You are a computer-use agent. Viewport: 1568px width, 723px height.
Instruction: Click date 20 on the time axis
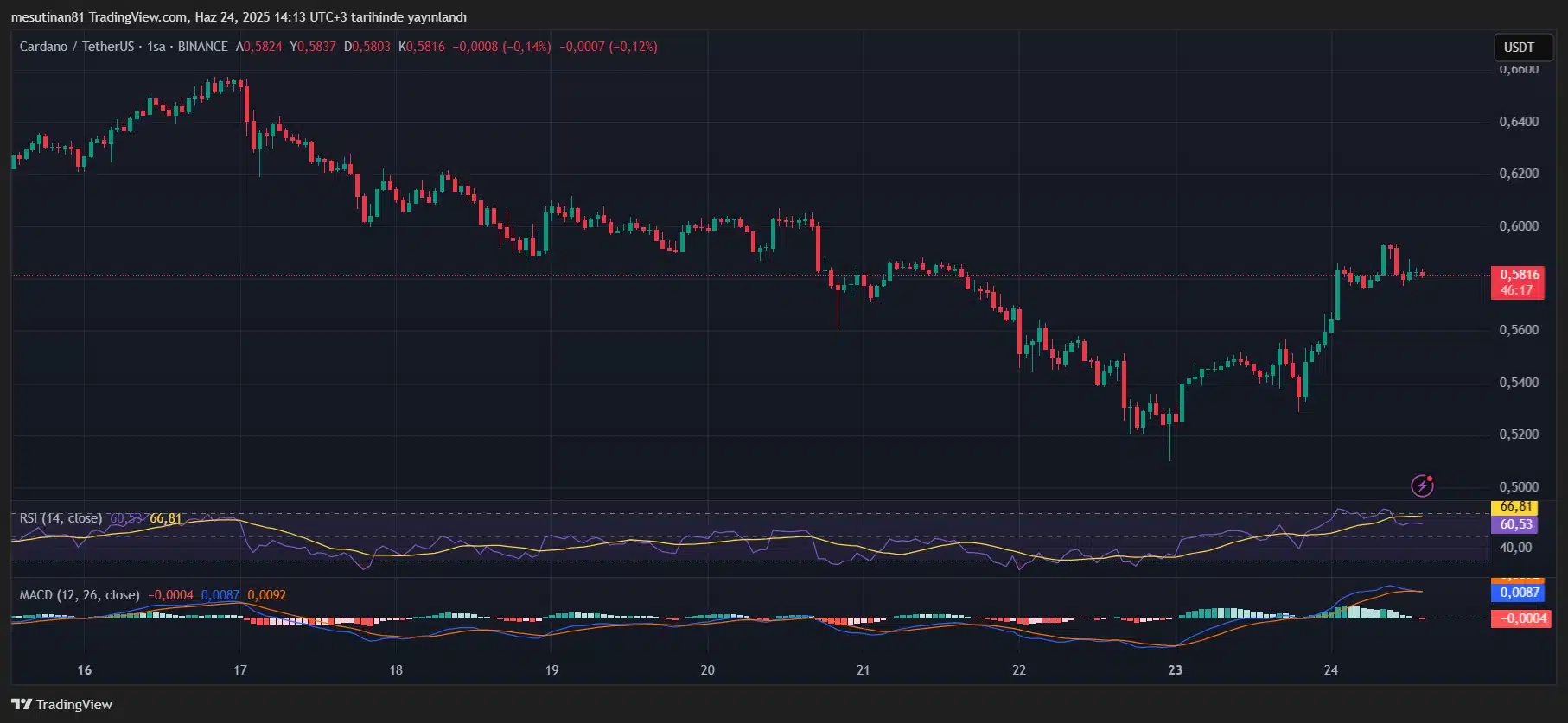coord(707,670)
